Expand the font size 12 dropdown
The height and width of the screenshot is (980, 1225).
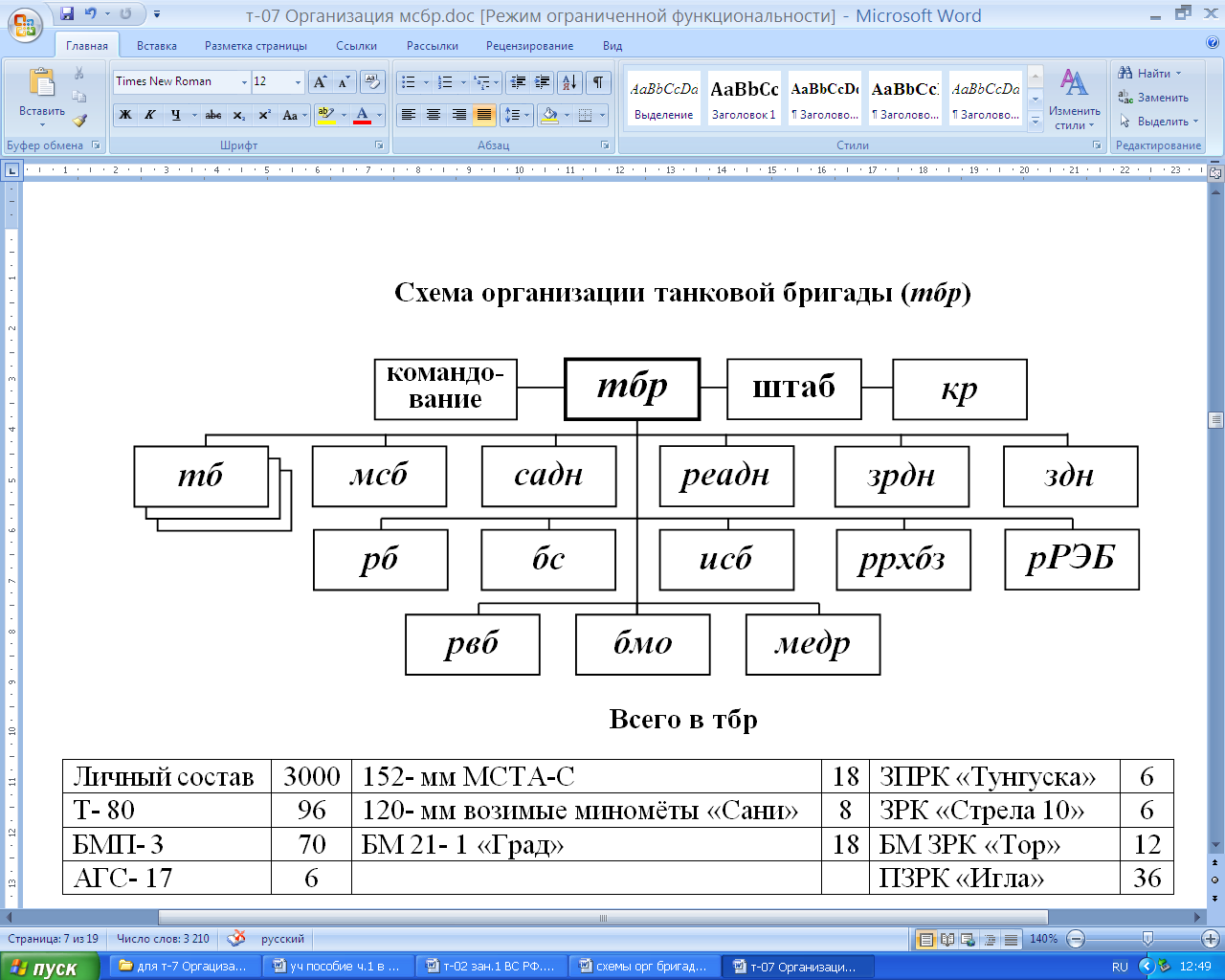298,82
